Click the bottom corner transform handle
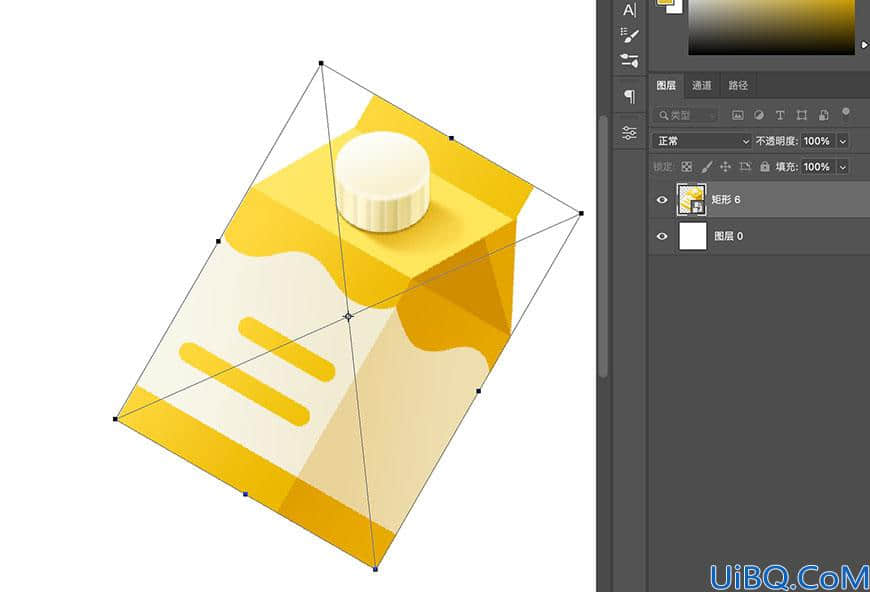870x592 pixels. [x=376, y=569]
